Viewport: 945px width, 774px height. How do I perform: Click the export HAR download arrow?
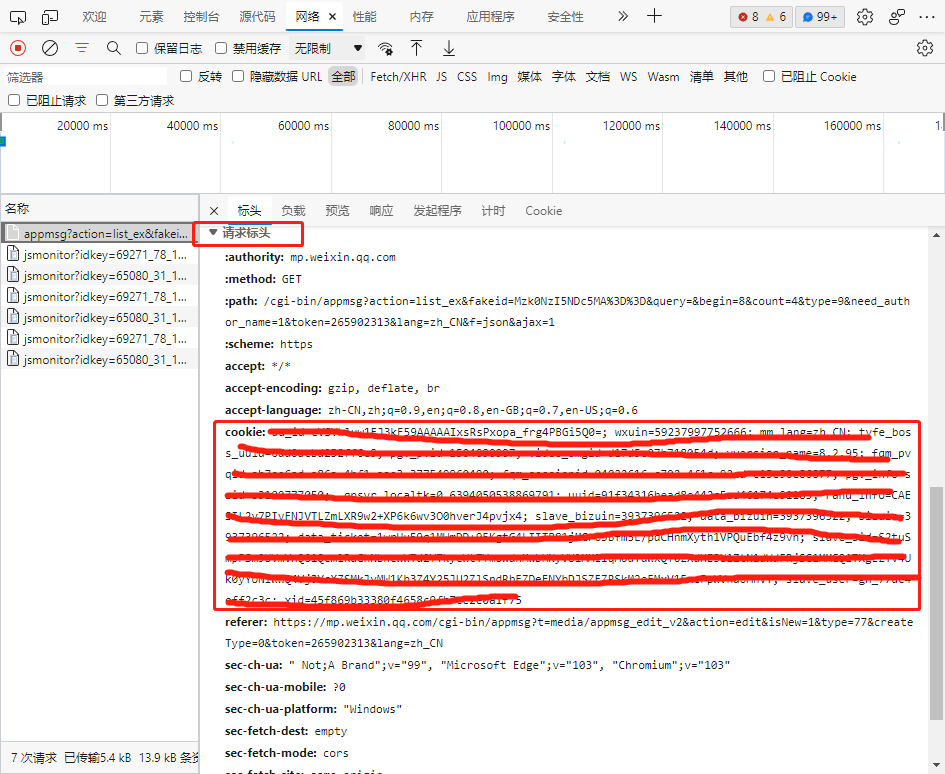[x=449, y=48]
